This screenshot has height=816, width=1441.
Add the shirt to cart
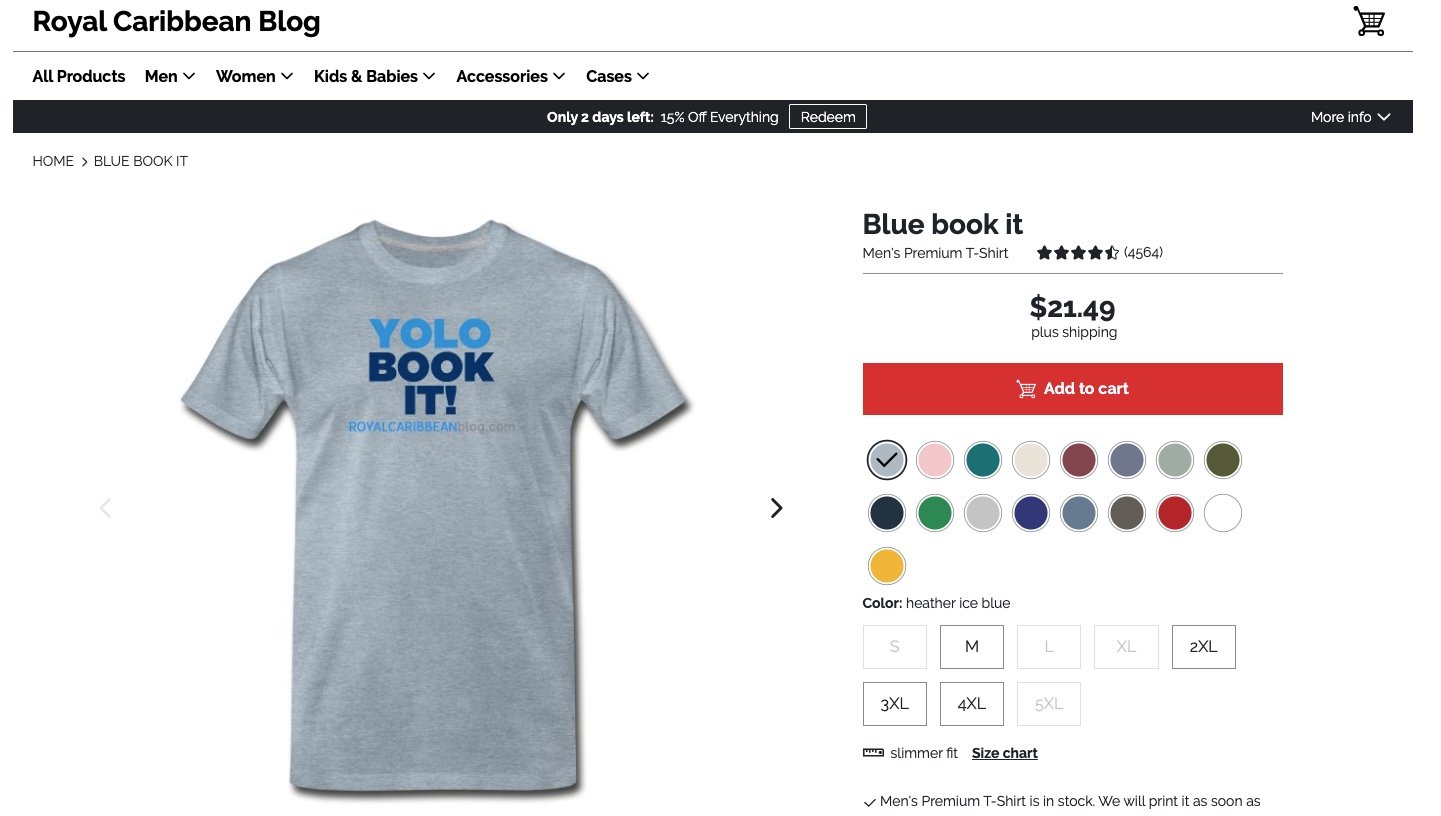[x=1072, y=389]
